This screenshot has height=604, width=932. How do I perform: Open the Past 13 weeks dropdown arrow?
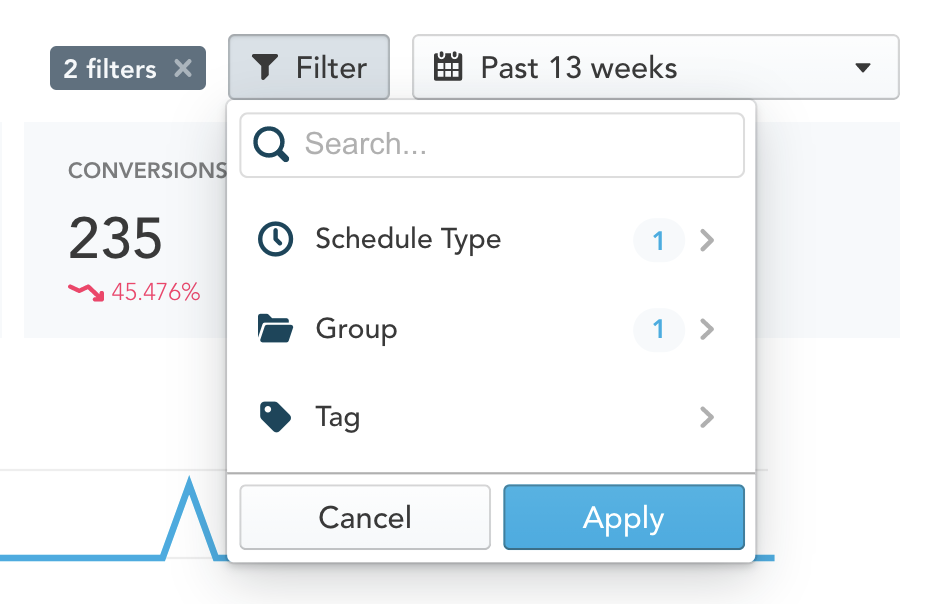(863, 67)
